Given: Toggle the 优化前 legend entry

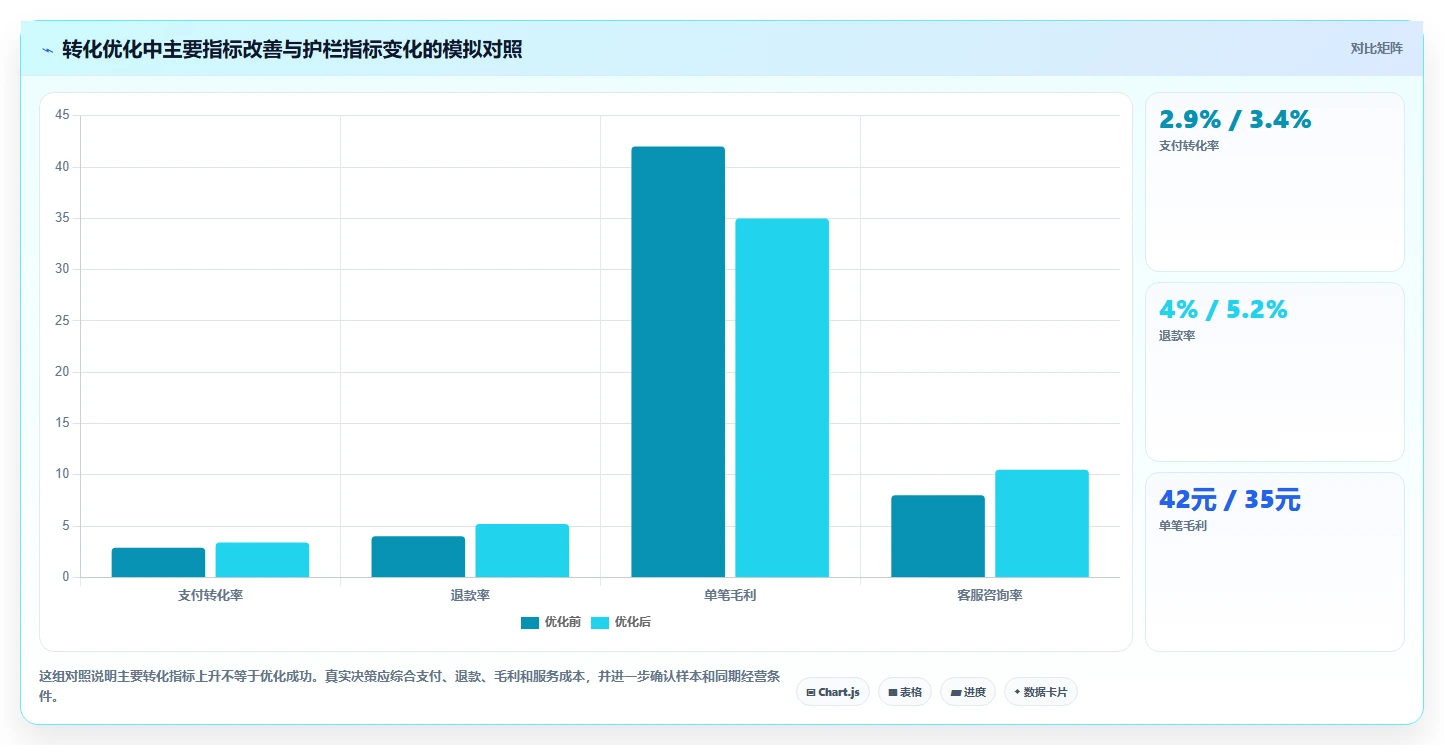Looking at the screenshot, I should [551, 622].
